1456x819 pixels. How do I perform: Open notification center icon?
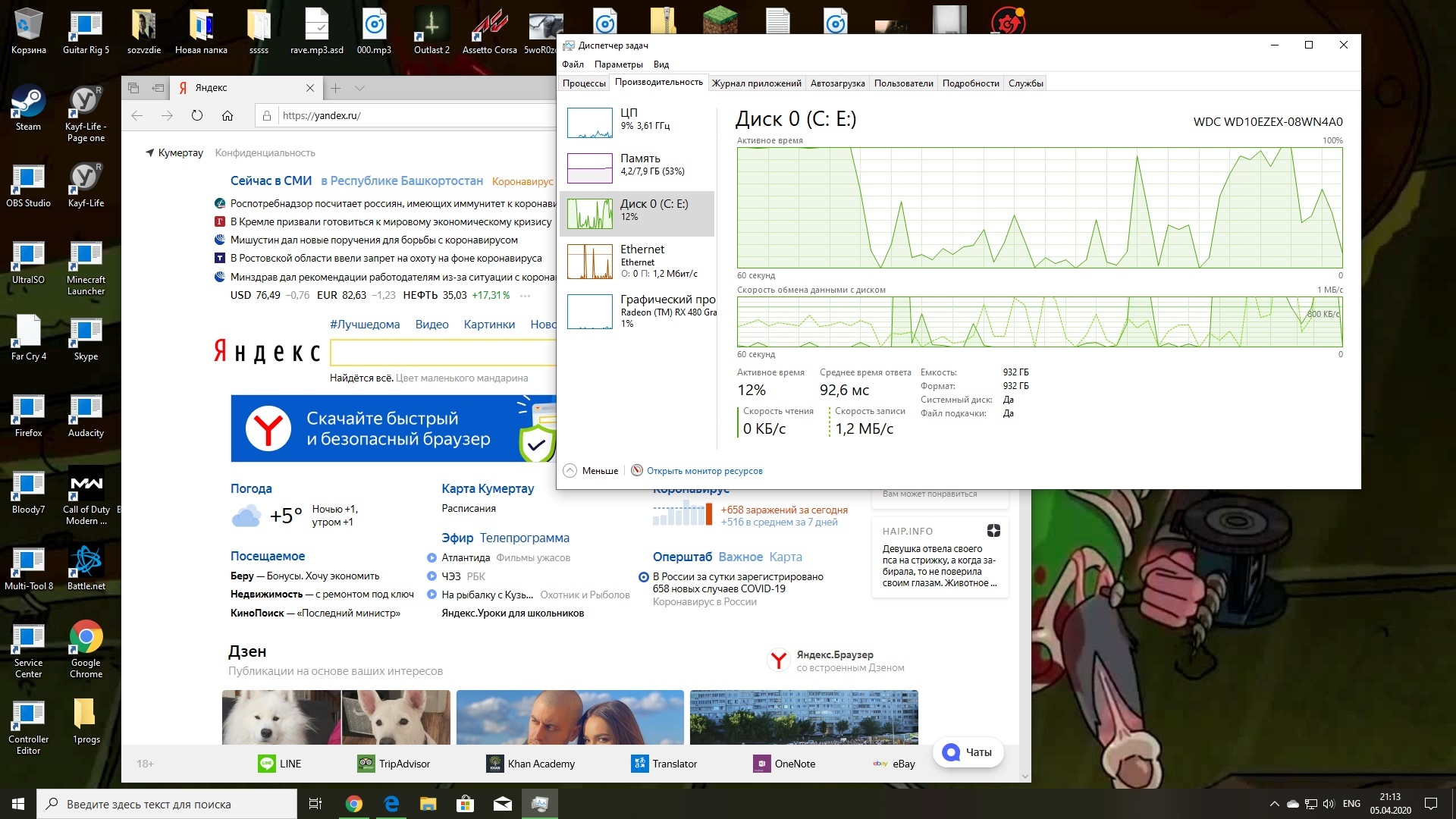coord(1431,804)
